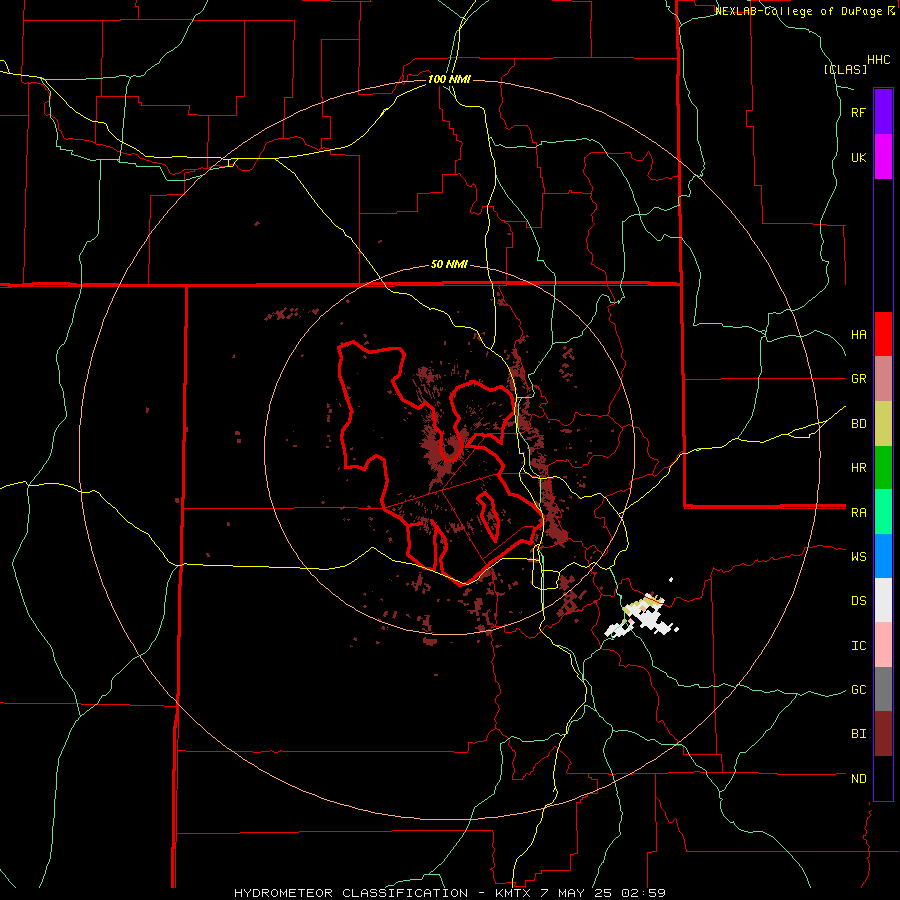This screenshot has width=900, height=900.
Task: Click the HHC product label
Action: click(879, 60)
